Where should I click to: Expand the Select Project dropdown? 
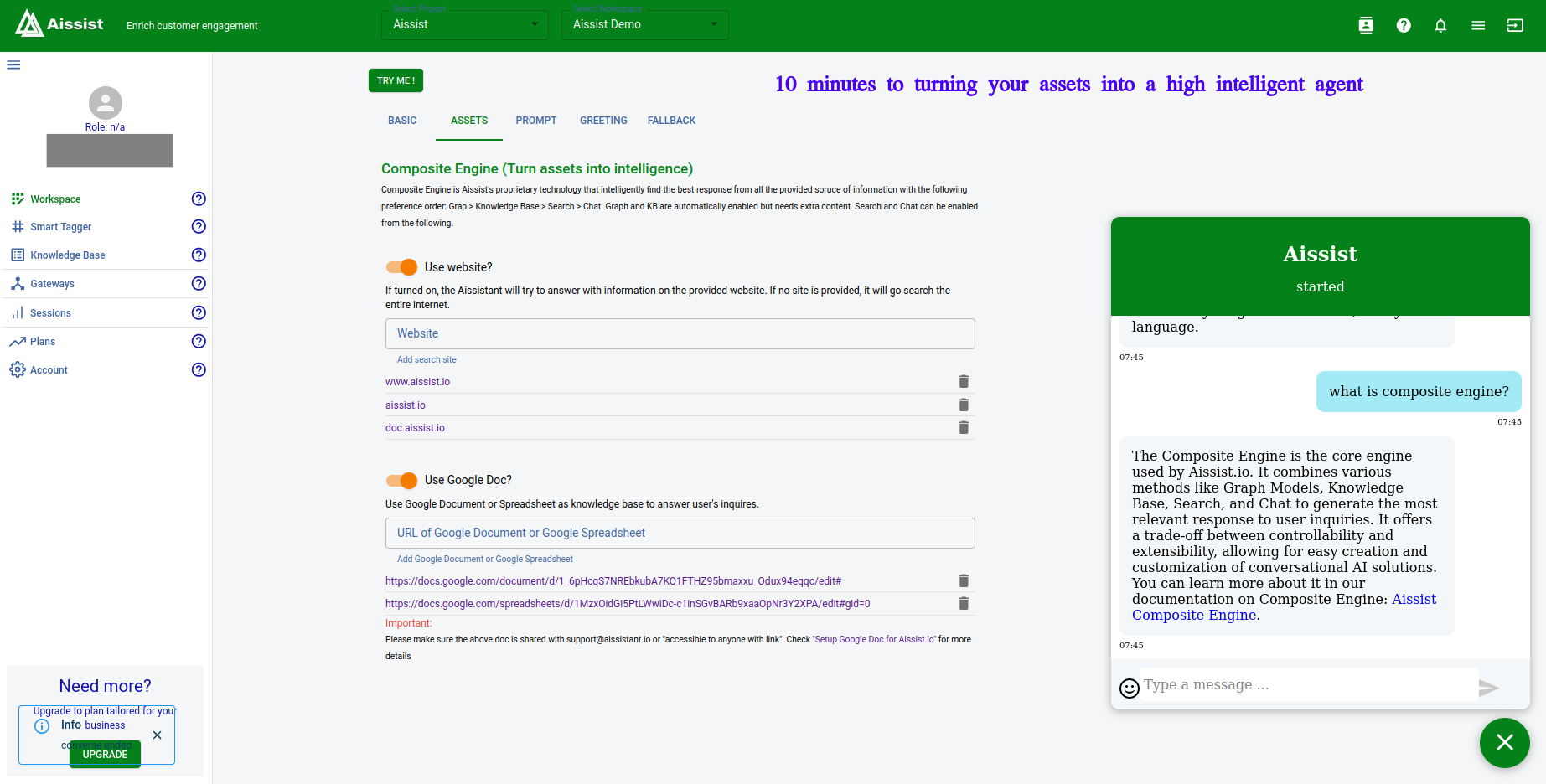[x=465, y=24]
